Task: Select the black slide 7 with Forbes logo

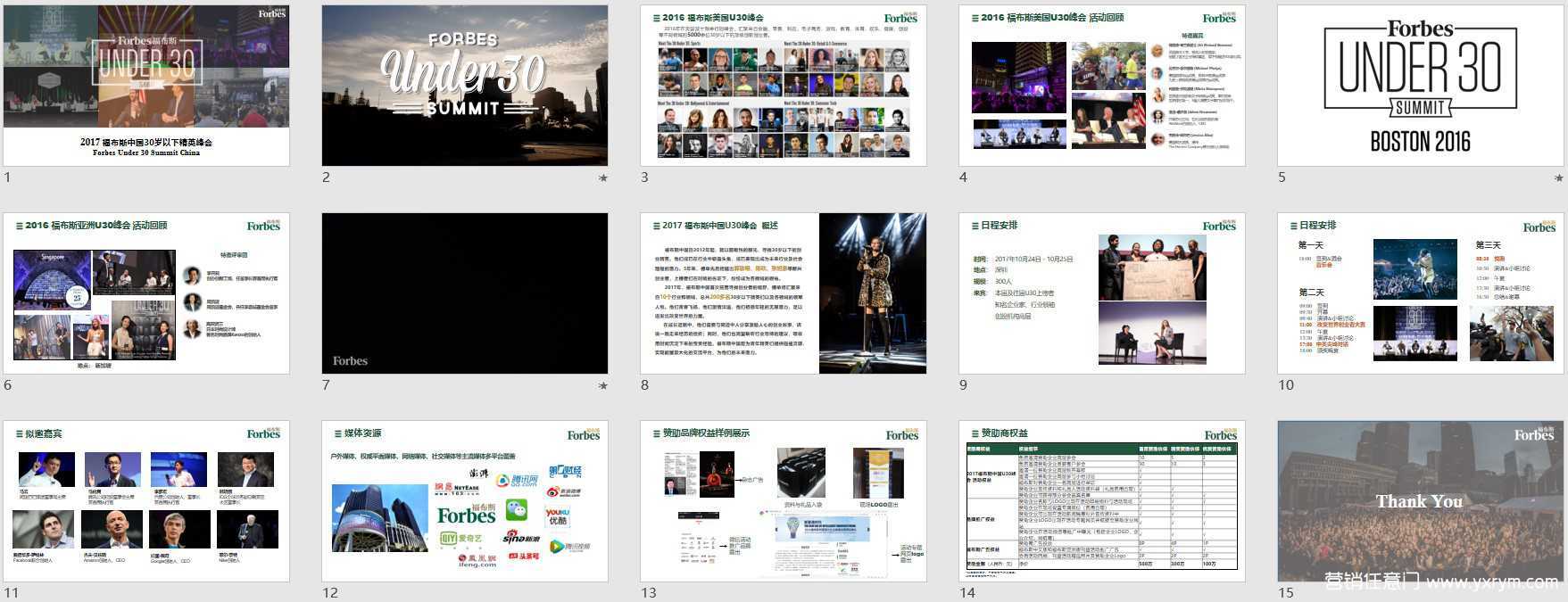Action: (465, 293)
